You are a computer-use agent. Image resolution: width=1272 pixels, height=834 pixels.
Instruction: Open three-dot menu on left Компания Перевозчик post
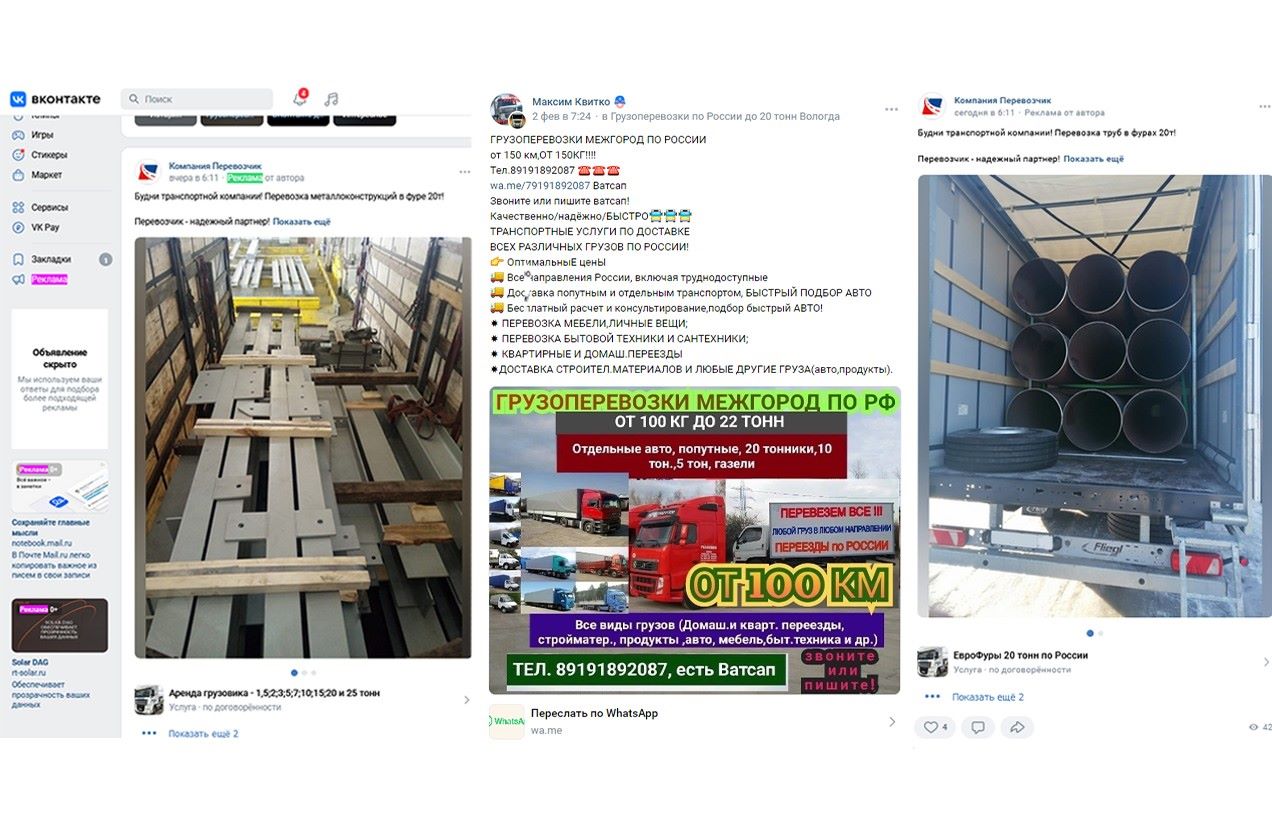[x=464, y=172]
